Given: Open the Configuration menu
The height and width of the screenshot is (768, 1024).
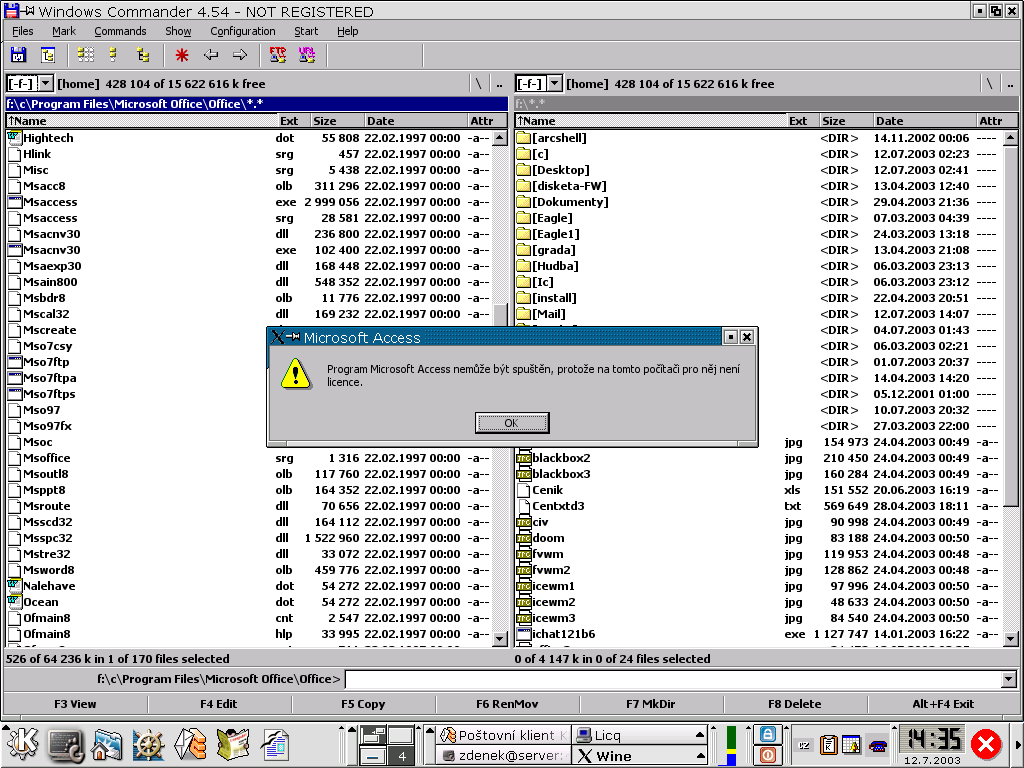Looking at the screenshot, I should (242, 31).
